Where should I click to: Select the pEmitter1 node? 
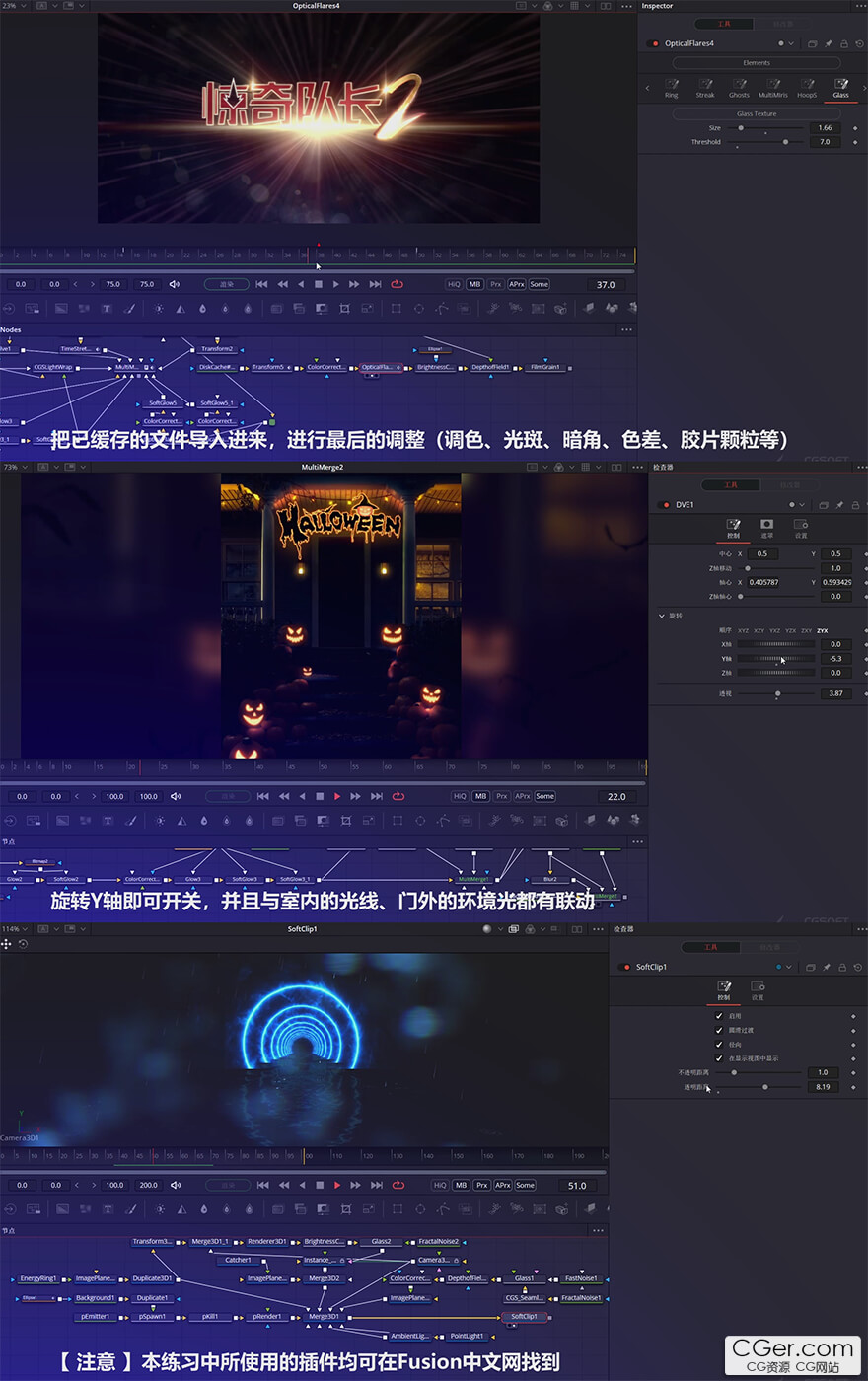coord(96,1316)
